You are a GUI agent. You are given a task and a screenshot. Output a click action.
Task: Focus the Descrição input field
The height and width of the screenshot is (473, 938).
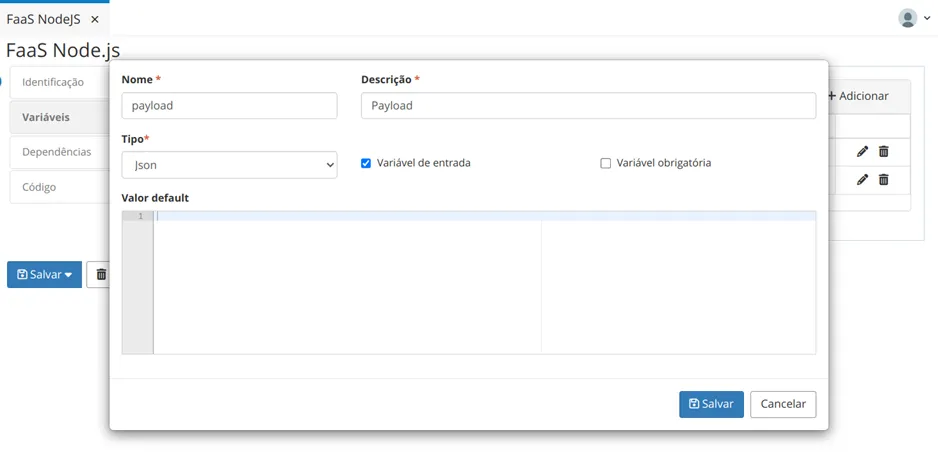pos(588,105)
